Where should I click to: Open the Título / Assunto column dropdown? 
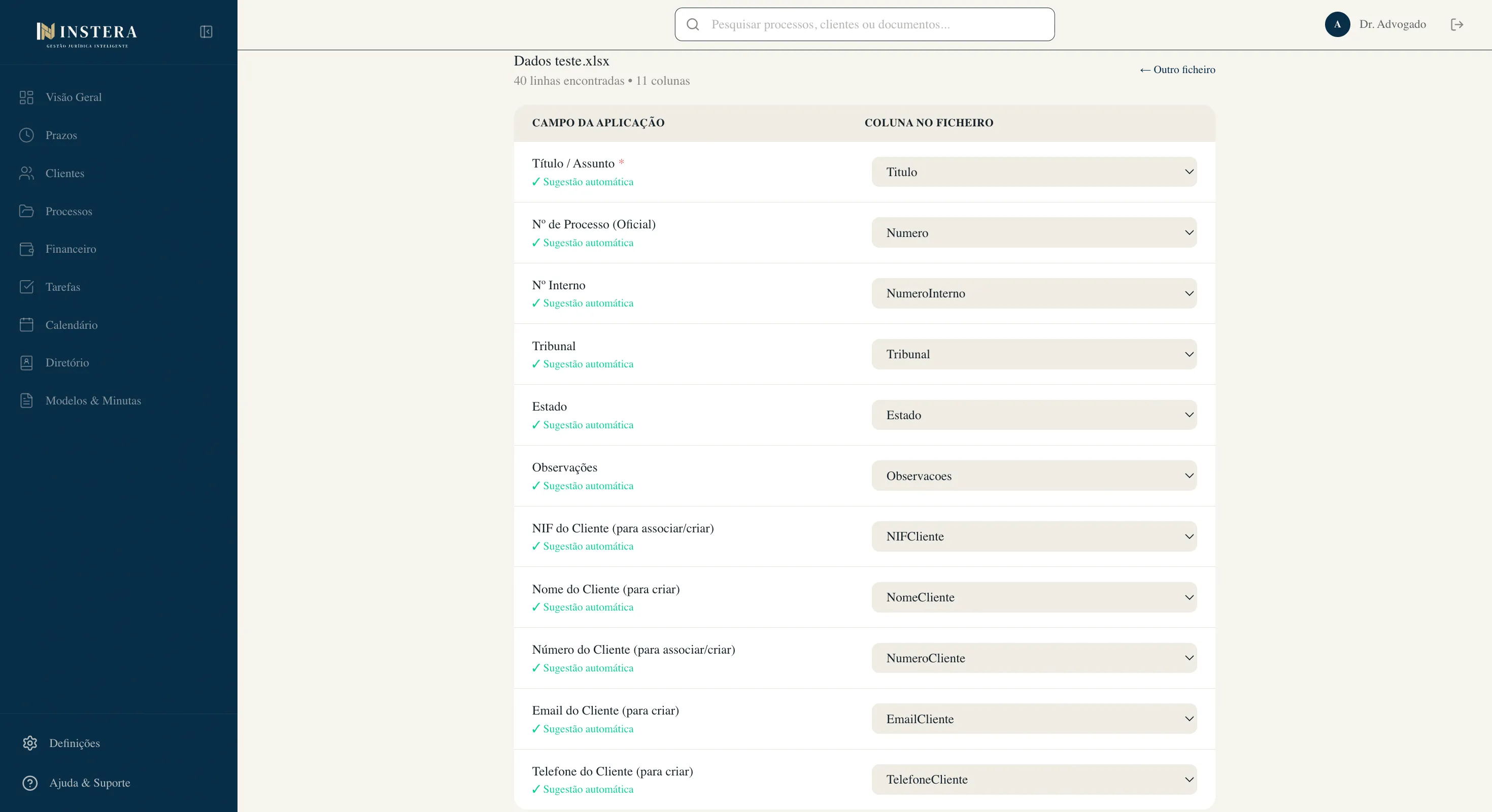1034,172
